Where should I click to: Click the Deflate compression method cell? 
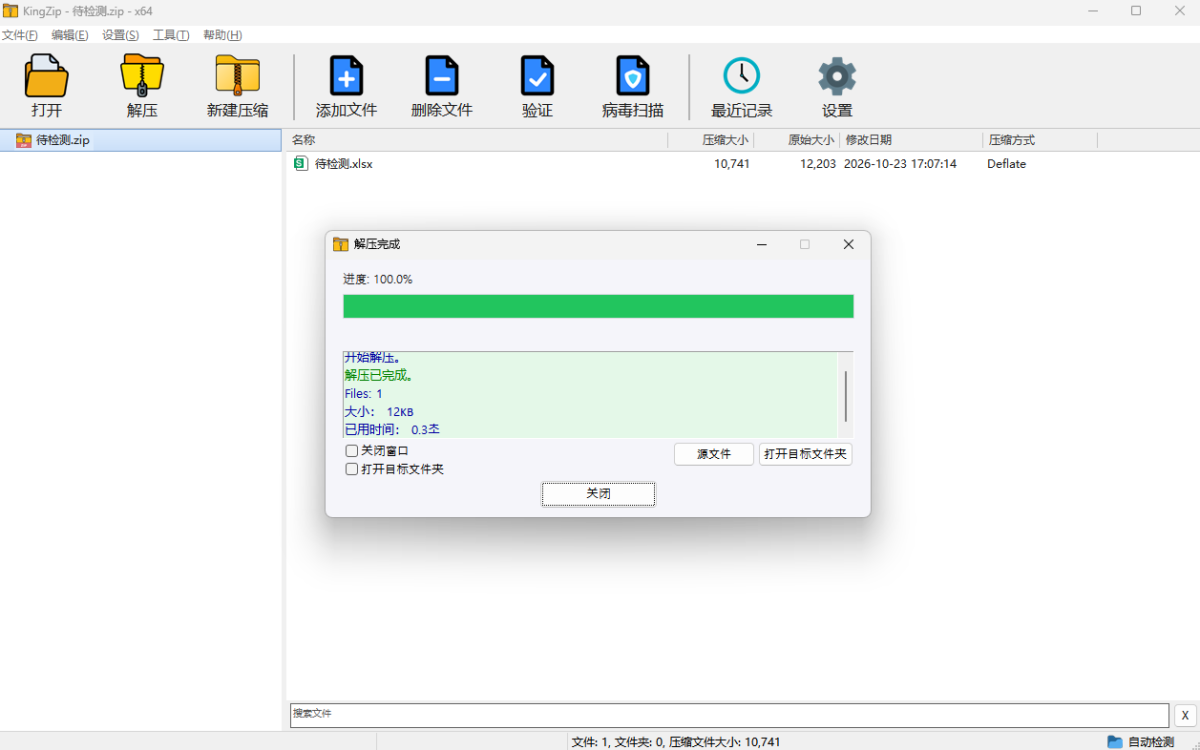click(1007, 164)
